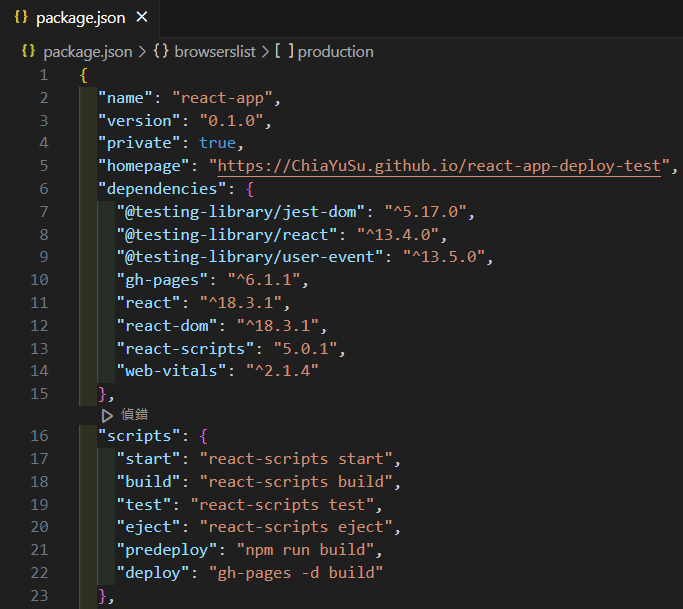Click the JSON icon in the breadcrumb bar
This screenshot has height=609, width=683.
click(28, 51)
